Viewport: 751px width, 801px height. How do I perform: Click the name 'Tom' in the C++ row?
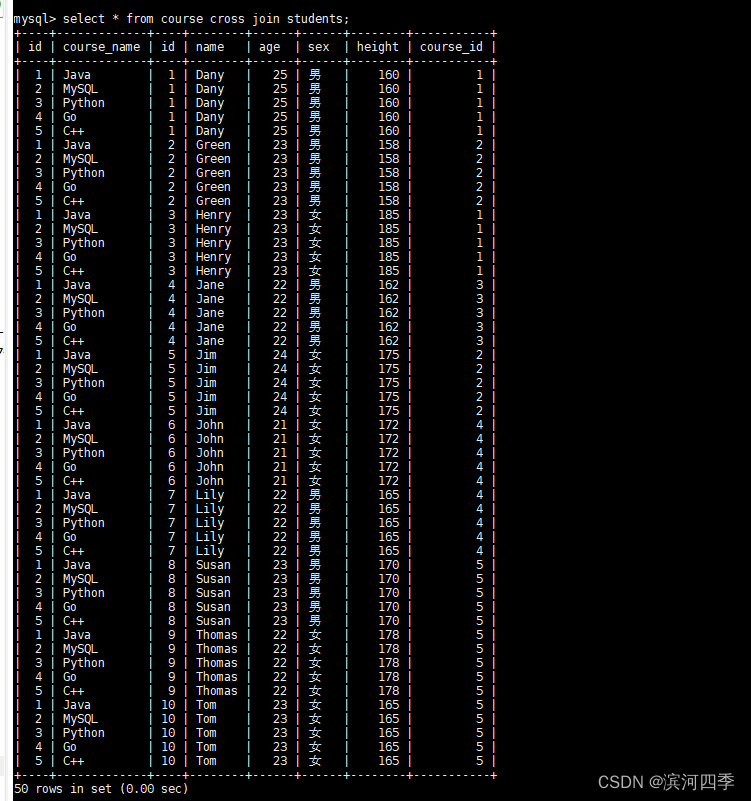coord(206,761)
